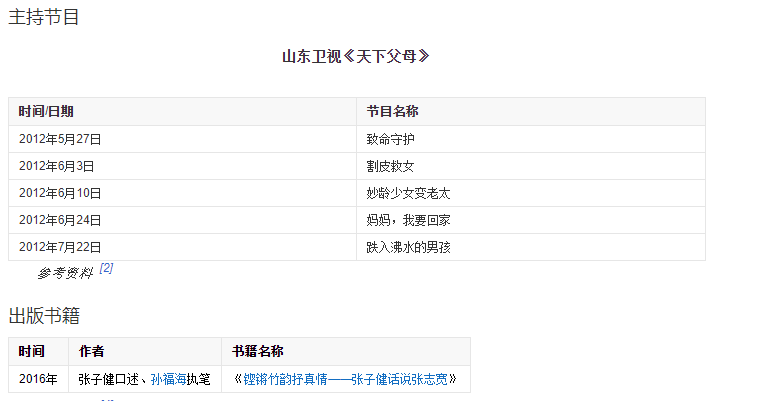
Task: Select the 2012年5月27日 date cell
Action: click(60, 139)
